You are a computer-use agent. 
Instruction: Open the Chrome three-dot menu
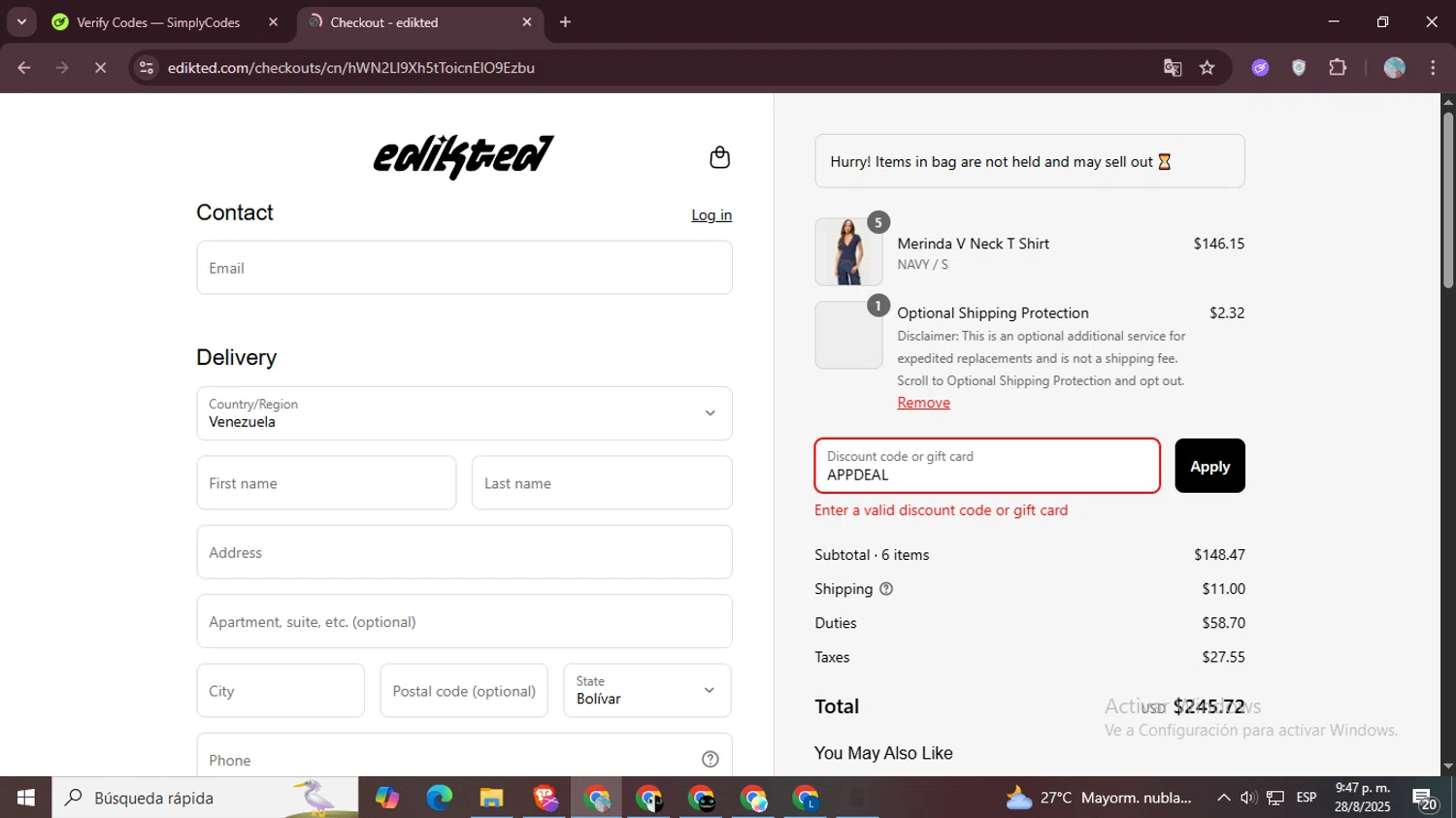point(1433,68)
